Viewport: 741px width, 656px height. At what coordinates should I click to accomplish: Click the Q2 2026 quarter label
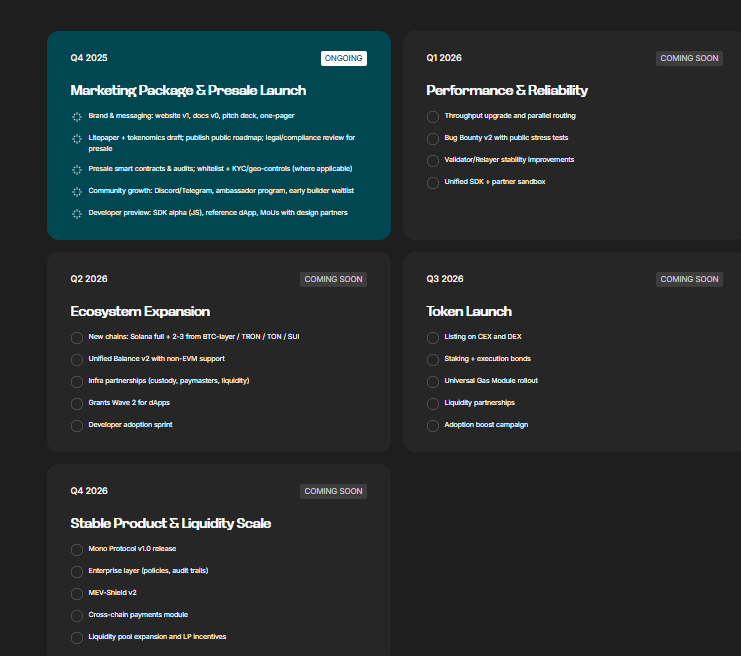89,279
